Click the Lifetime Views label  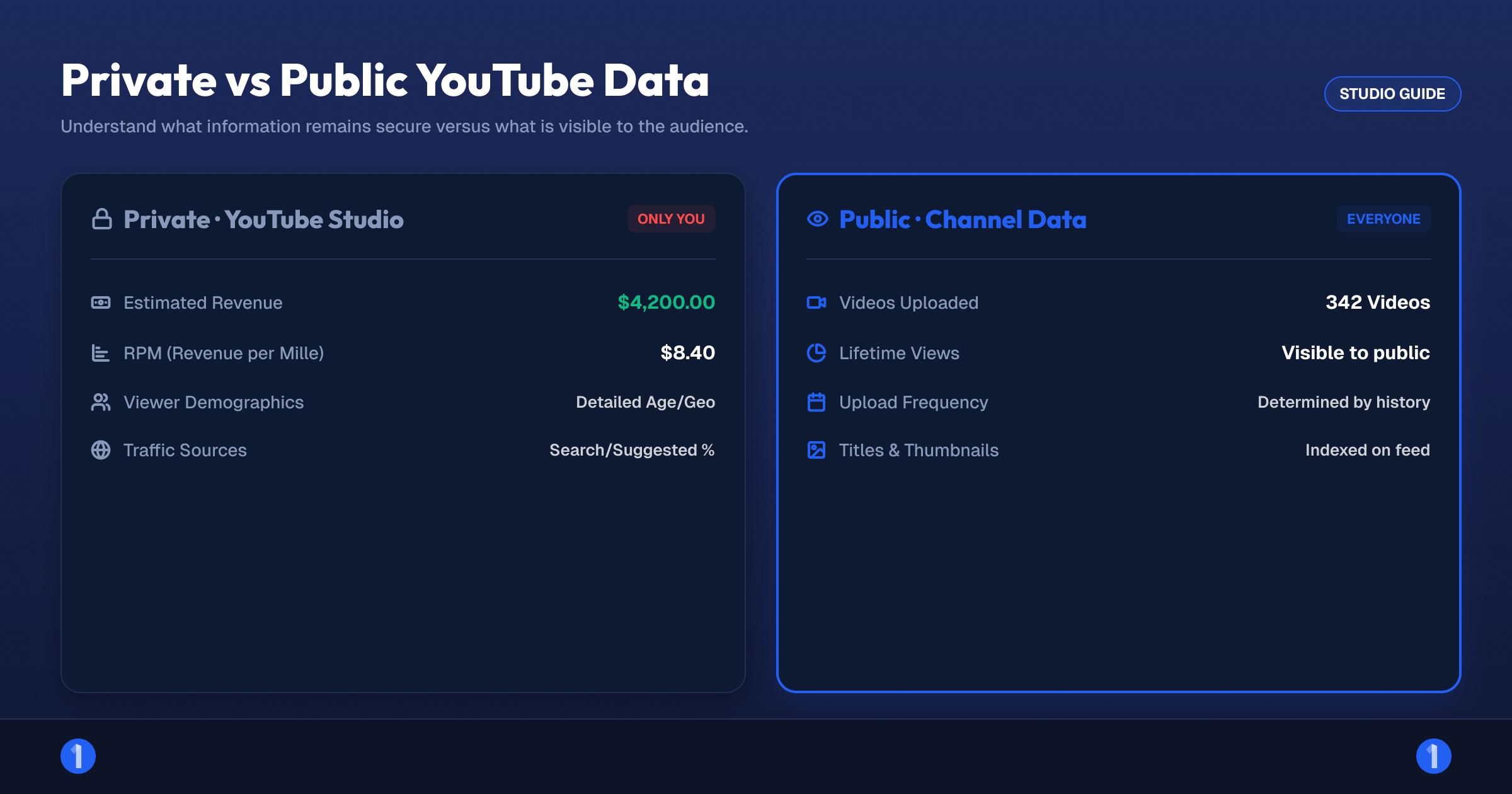point(899,353)
